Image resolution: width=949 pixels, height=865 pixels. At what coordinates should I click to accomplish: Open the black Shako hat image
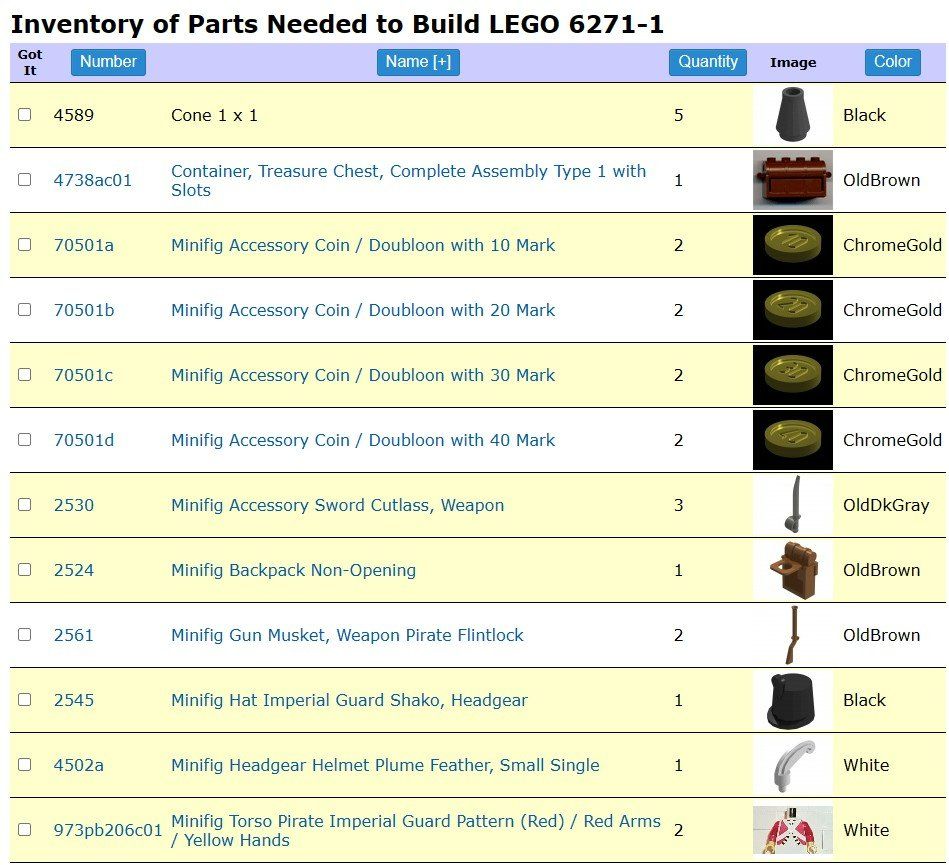click(x=793, y=700)
